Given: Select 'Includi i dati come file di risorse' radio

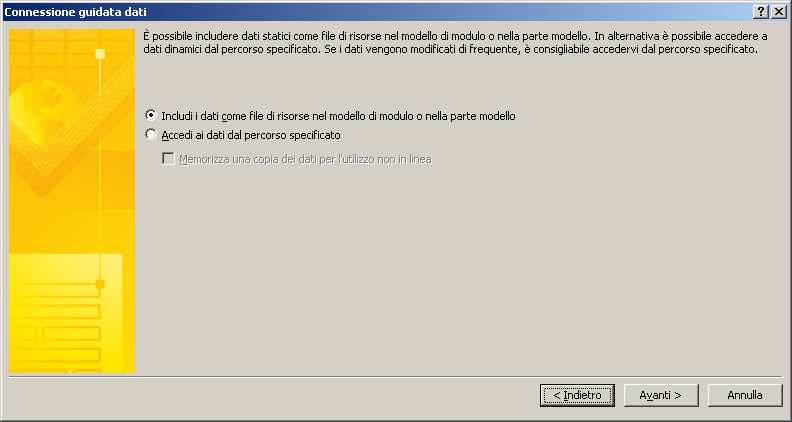Looking at the screenshot, I should [x=151, y=115].
